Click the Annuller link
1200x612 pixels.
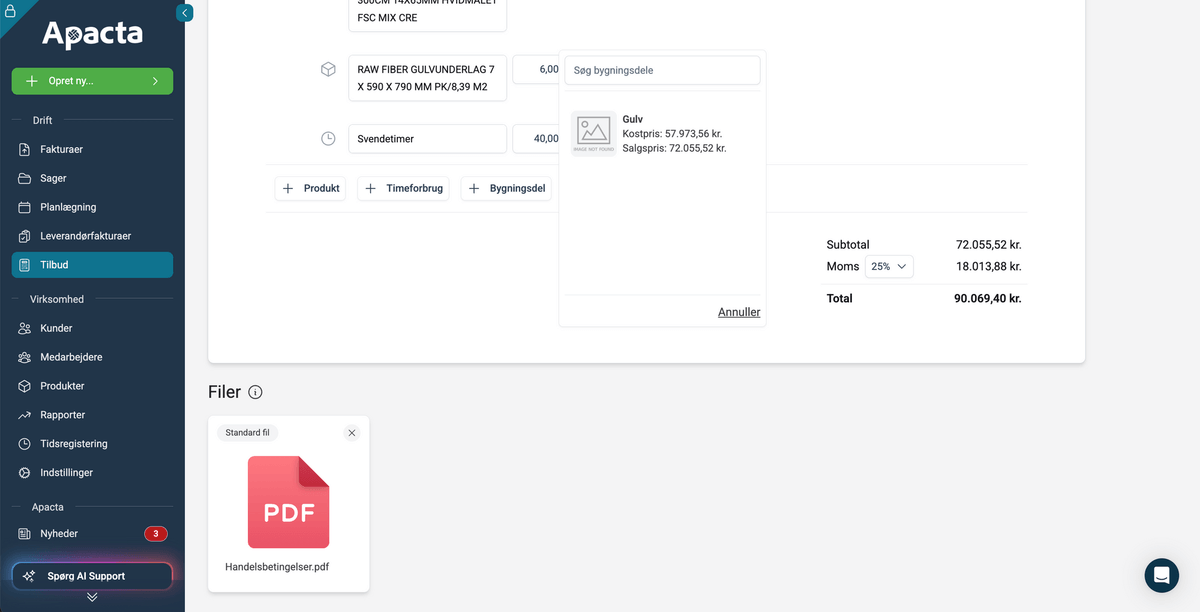point(739,312)
